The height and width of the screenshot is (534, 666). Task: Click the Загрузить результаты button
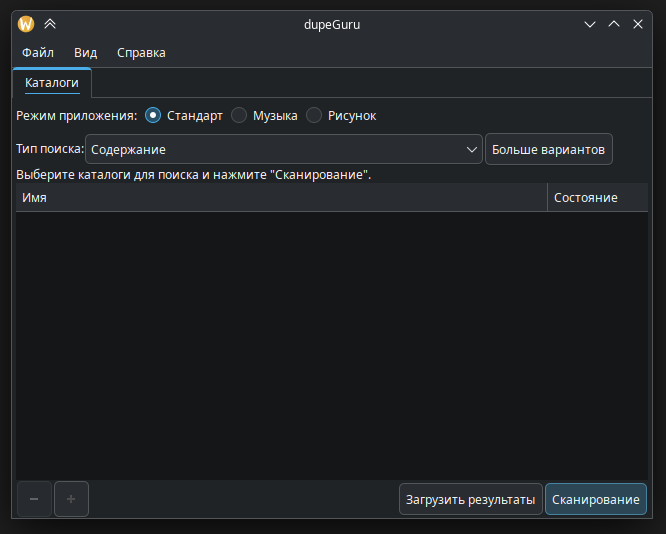(470, 499)
